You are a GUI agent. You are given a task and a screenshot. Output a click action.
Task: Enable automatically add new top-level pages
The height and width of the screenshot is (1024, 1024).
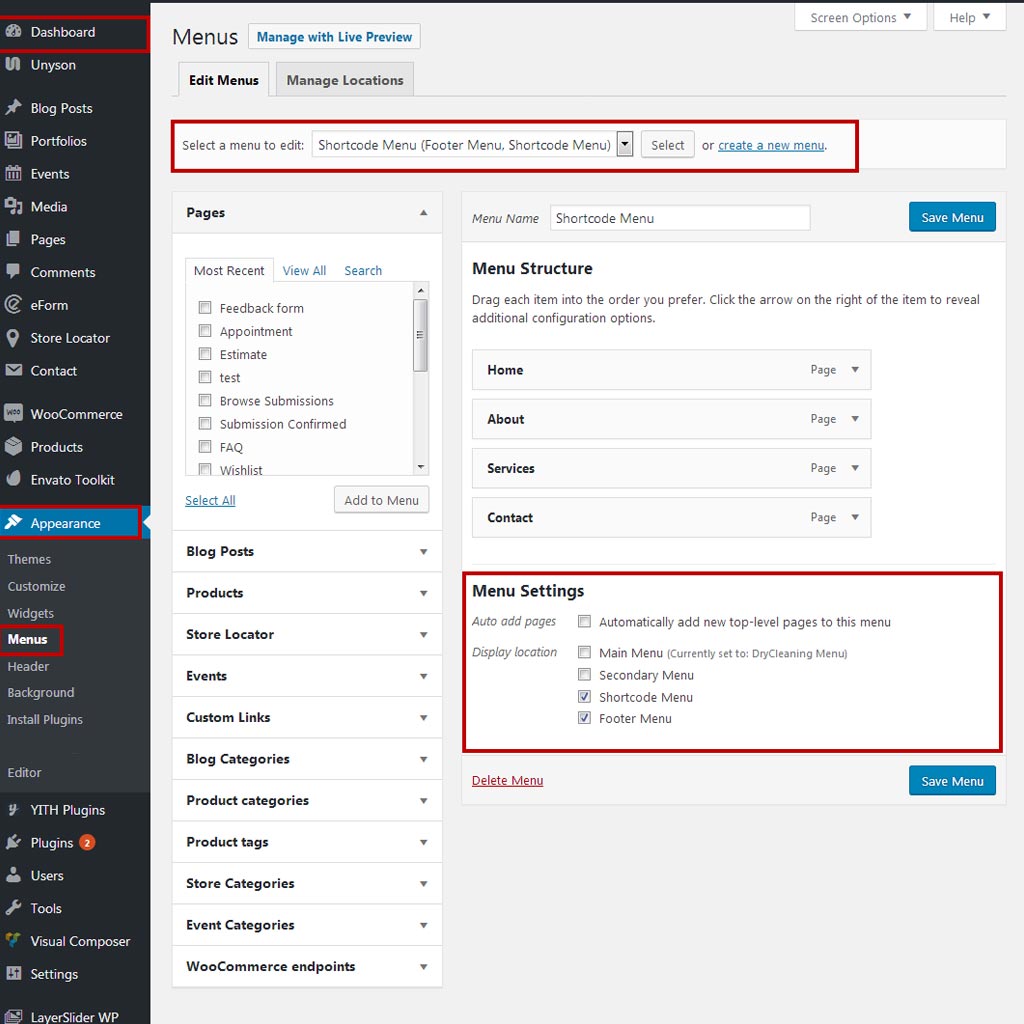tap(584, 621)
